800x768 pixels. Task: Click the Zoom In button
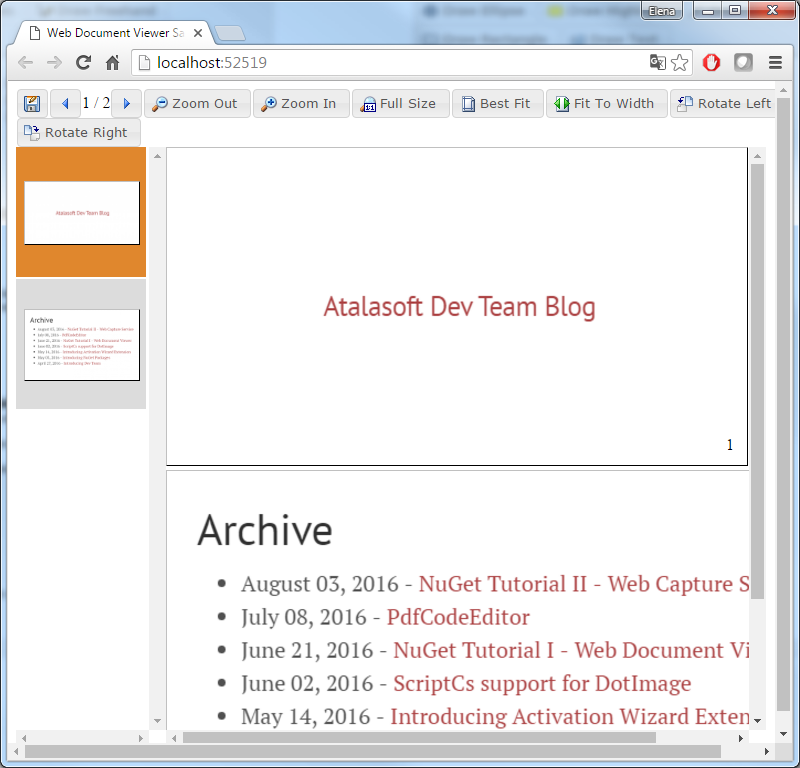(x=301, y=104)
